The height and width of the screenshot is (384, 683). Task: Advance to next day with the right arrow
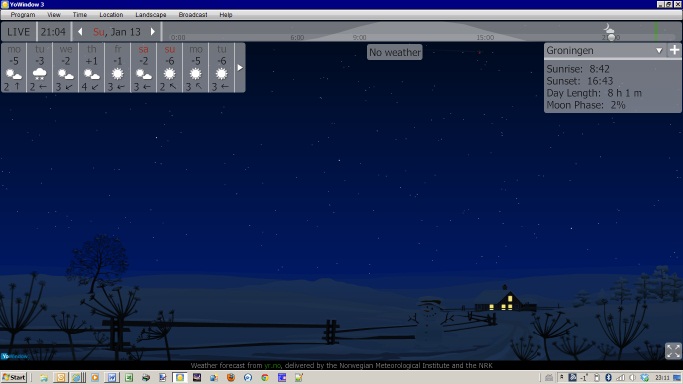coord(152,32)
